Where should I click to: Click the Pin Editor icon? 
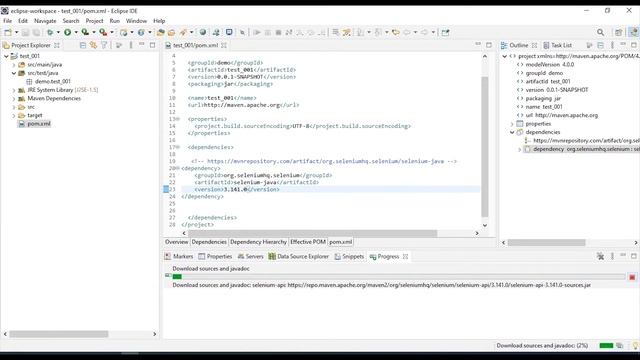click(x=445, y=32)
